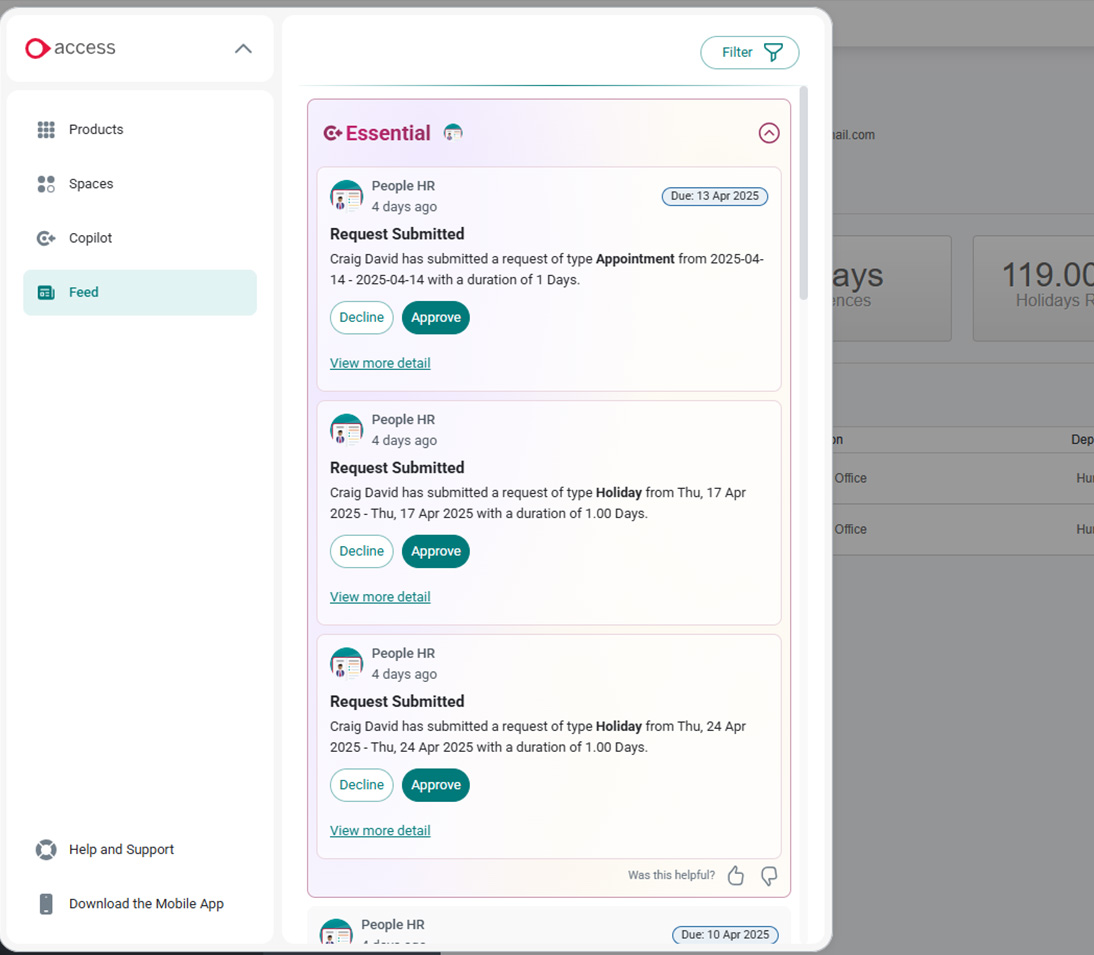1094x955 pixels.
Task: View more detail for 24 Apr Holiday
Action: pos(380,831)
